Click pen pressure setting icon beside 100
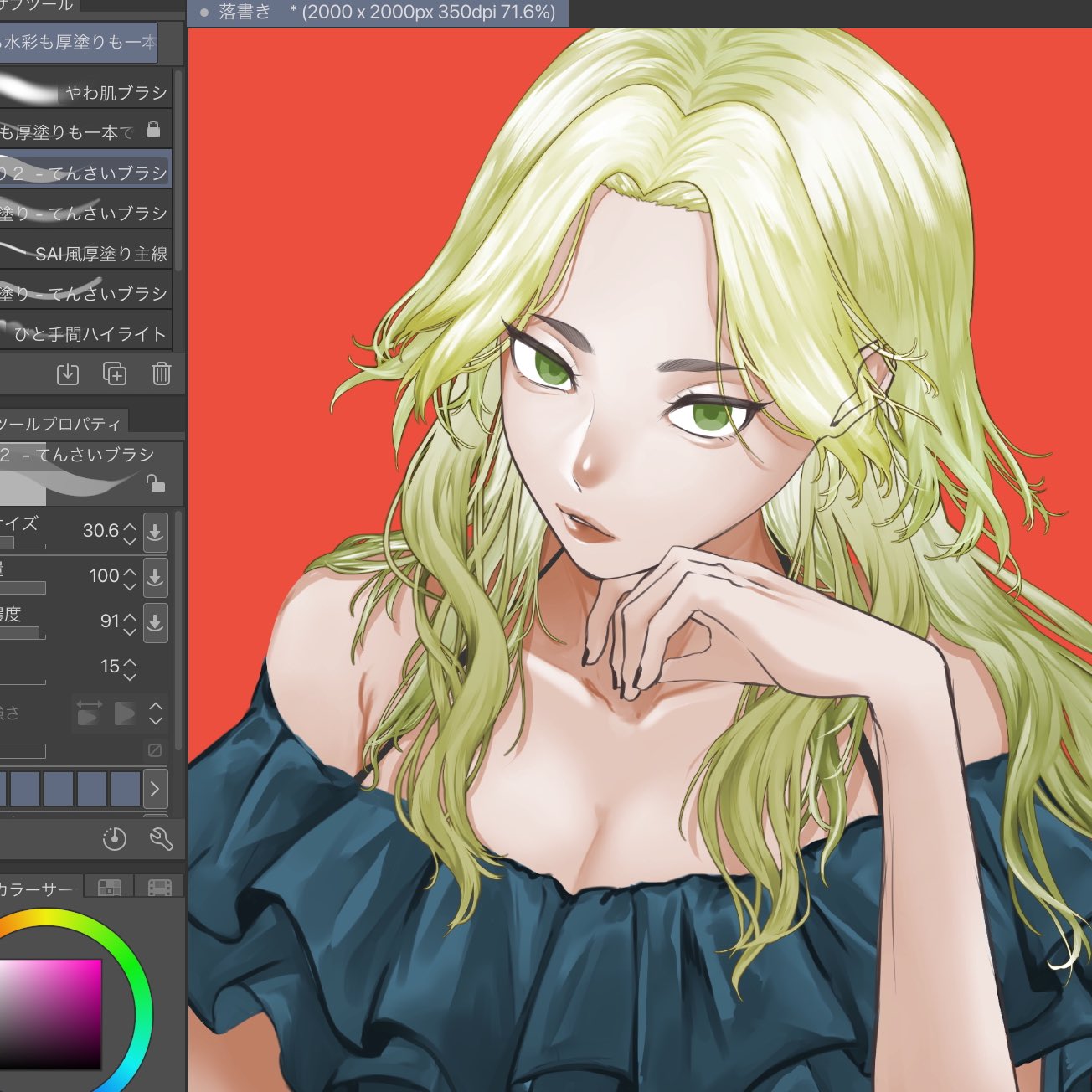The image size is (1092, 1092). [x=155, y=577]
